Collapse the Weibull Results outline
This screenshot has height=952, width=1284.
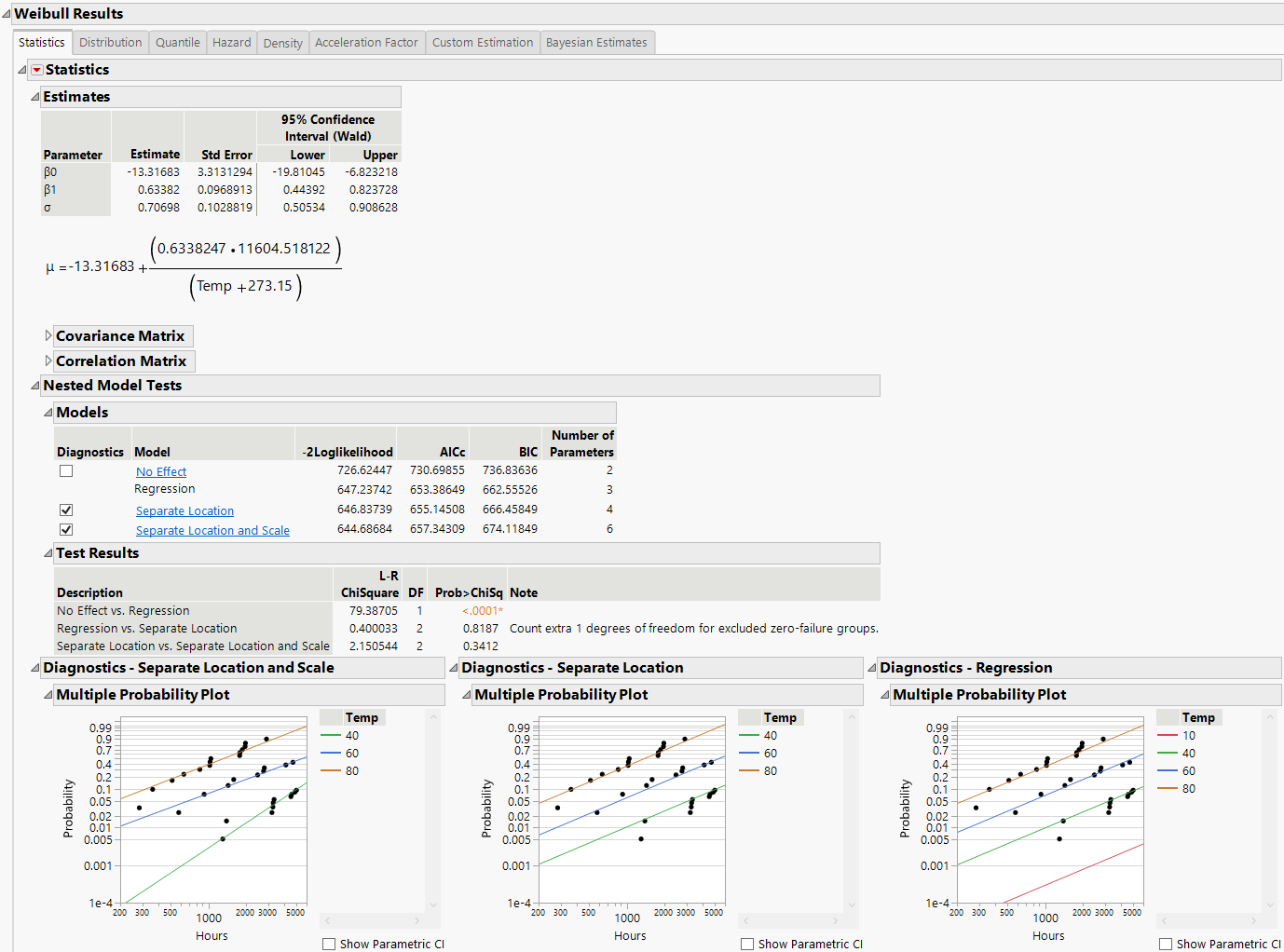tap(7, 13)
